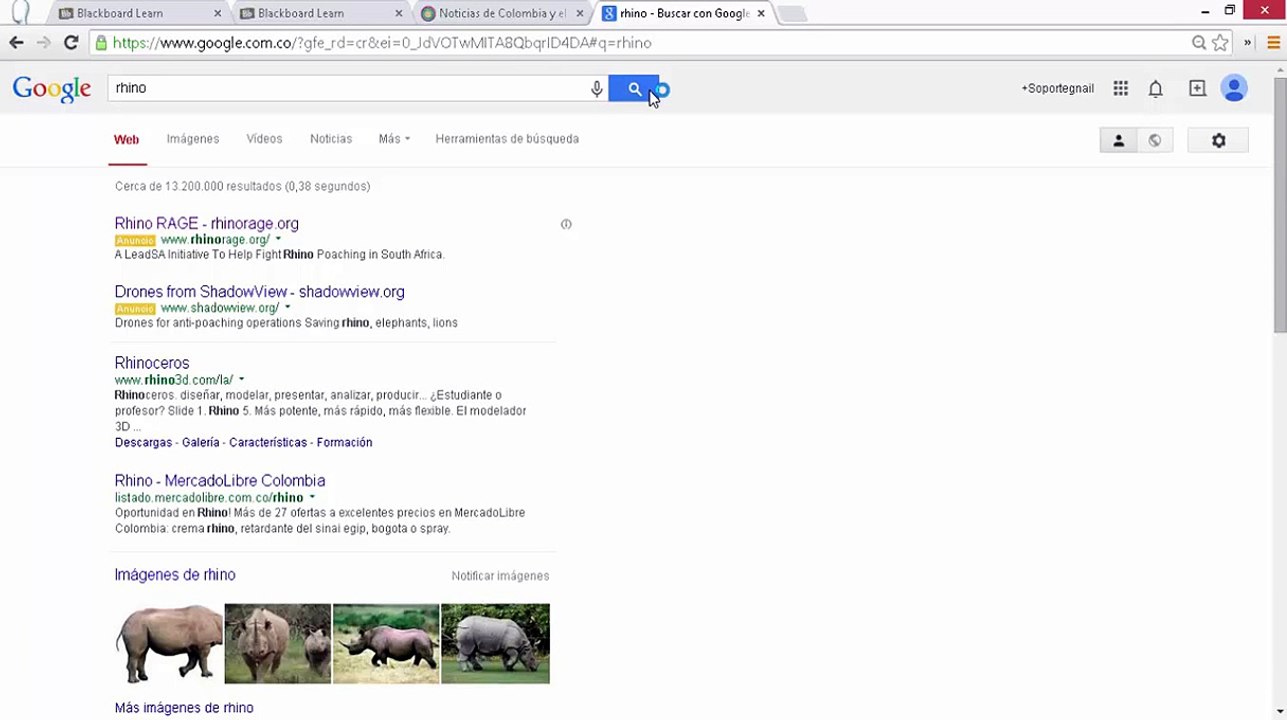Show hidden extensions chevron

pyautogui.click(x=1248, y=43)
